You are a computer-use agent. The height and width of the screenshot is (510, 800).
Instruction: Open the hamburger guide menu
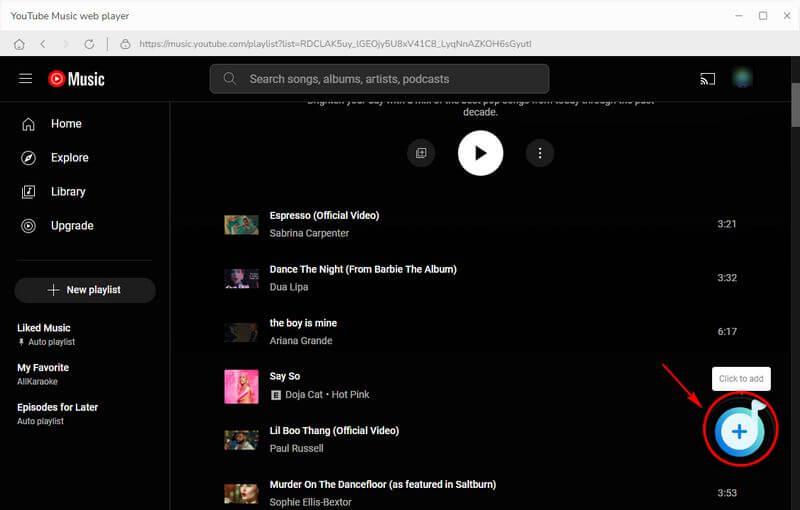(x=26, y=79)
